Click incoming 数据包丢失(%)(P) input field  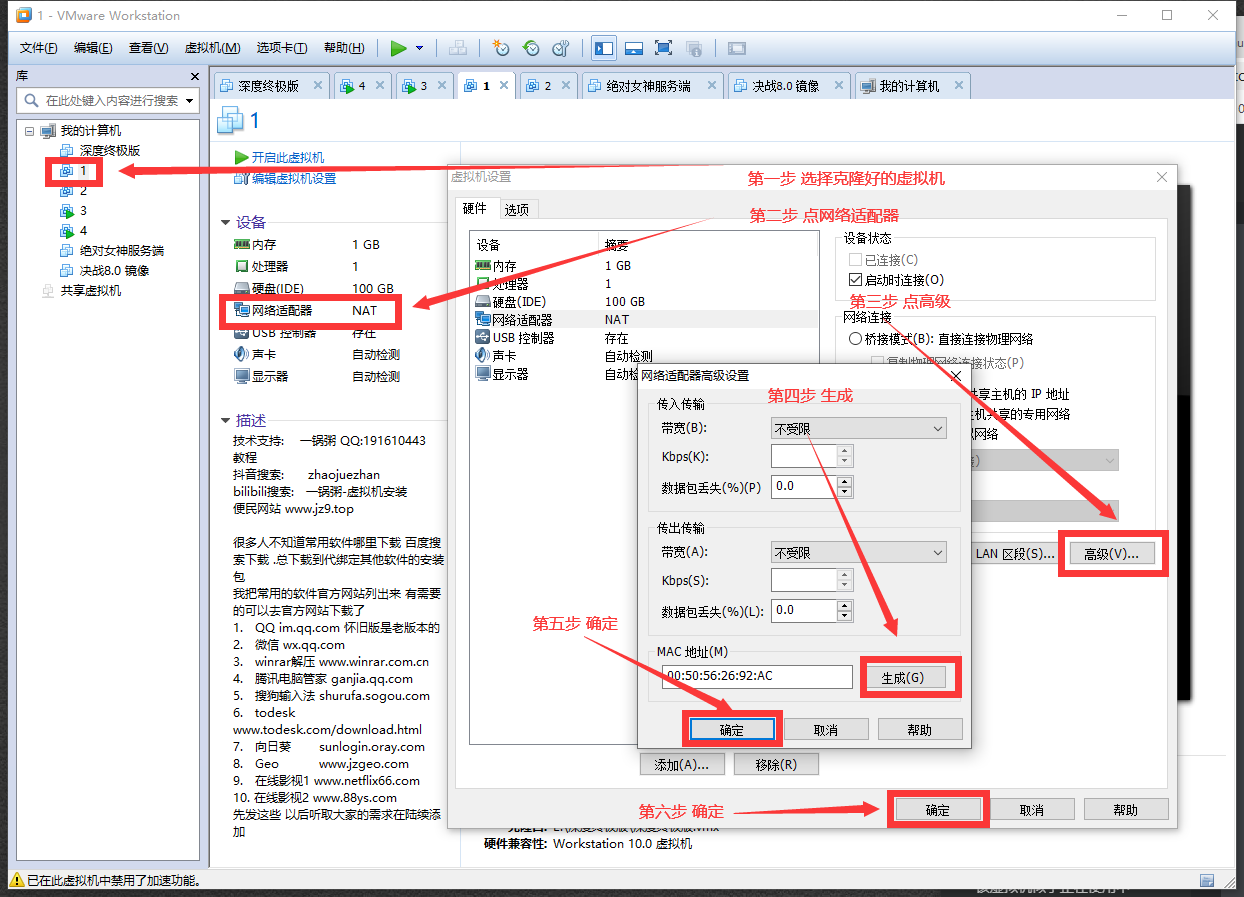coord(804,486)
